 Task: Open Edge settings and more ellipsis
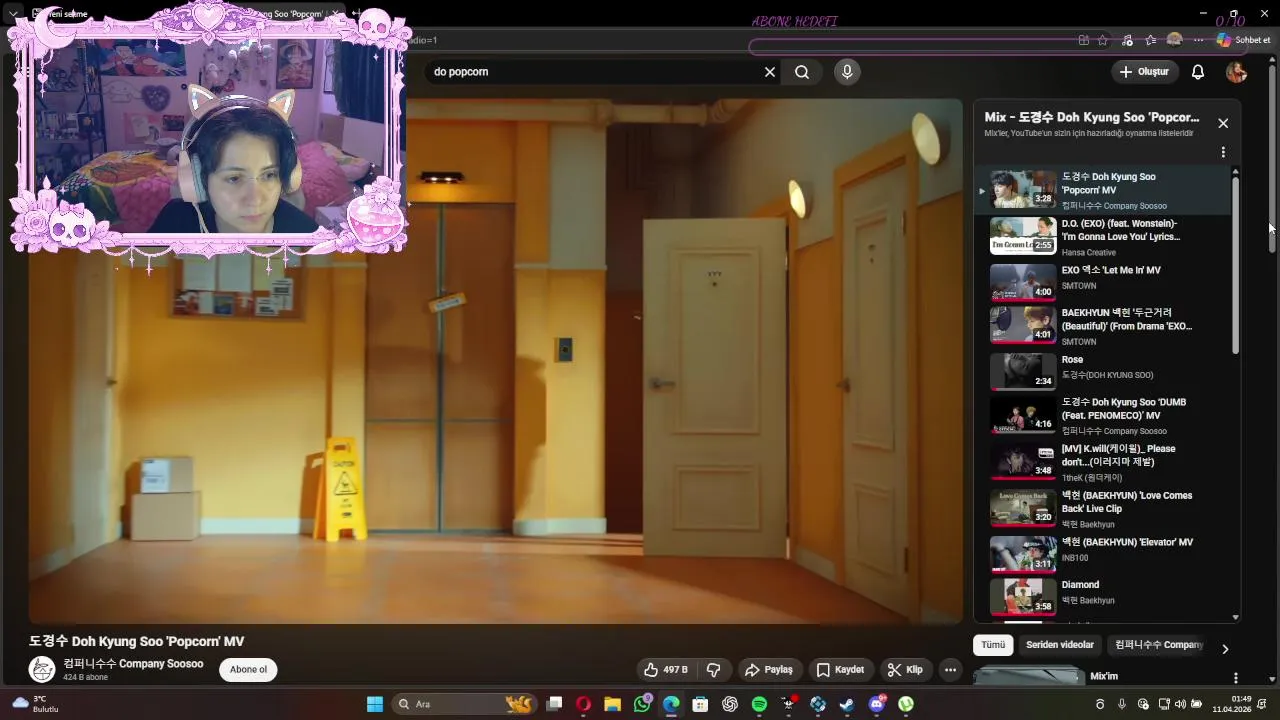1199,40
